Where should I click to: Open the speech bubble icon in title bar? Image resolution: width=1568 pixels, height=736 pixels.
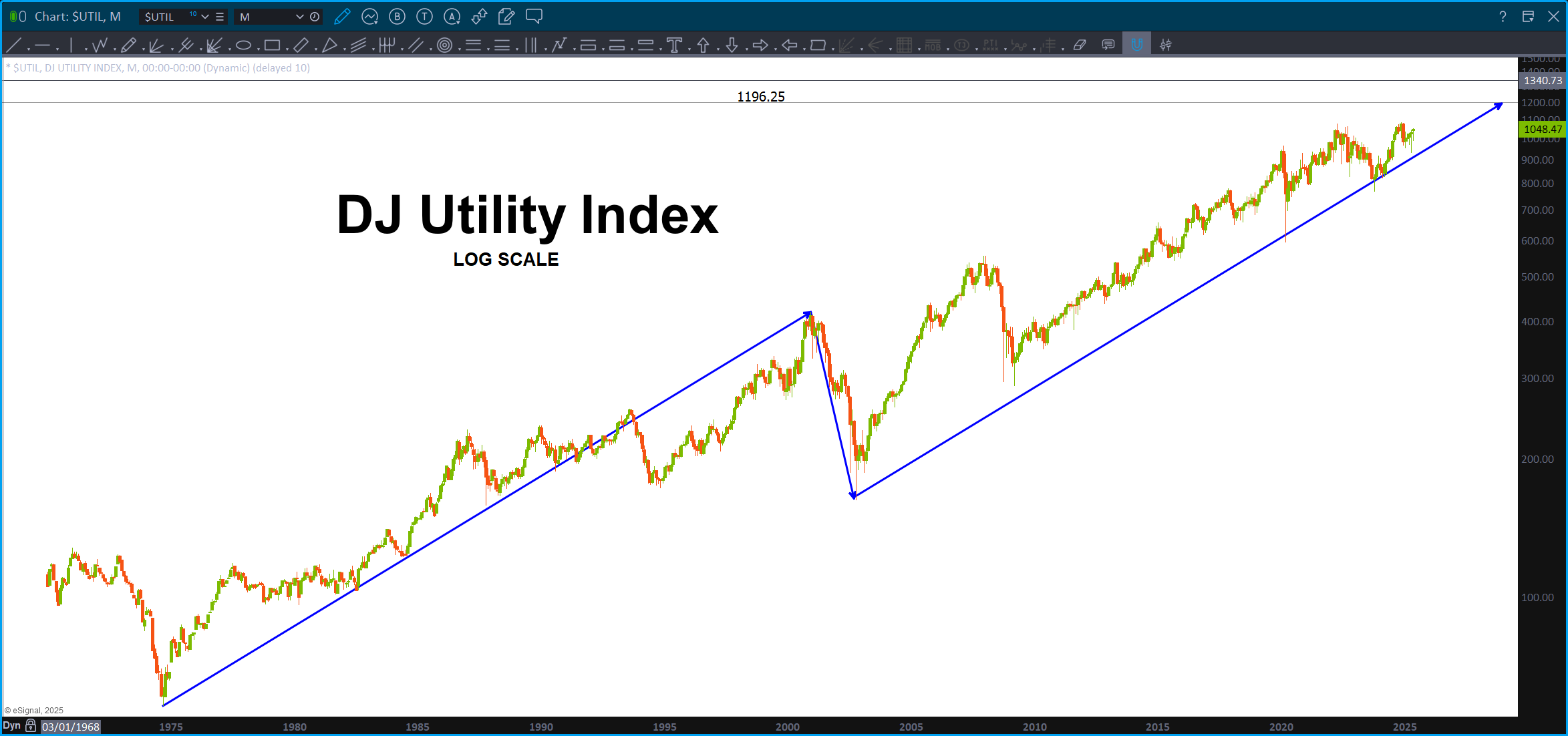point(534,17)
